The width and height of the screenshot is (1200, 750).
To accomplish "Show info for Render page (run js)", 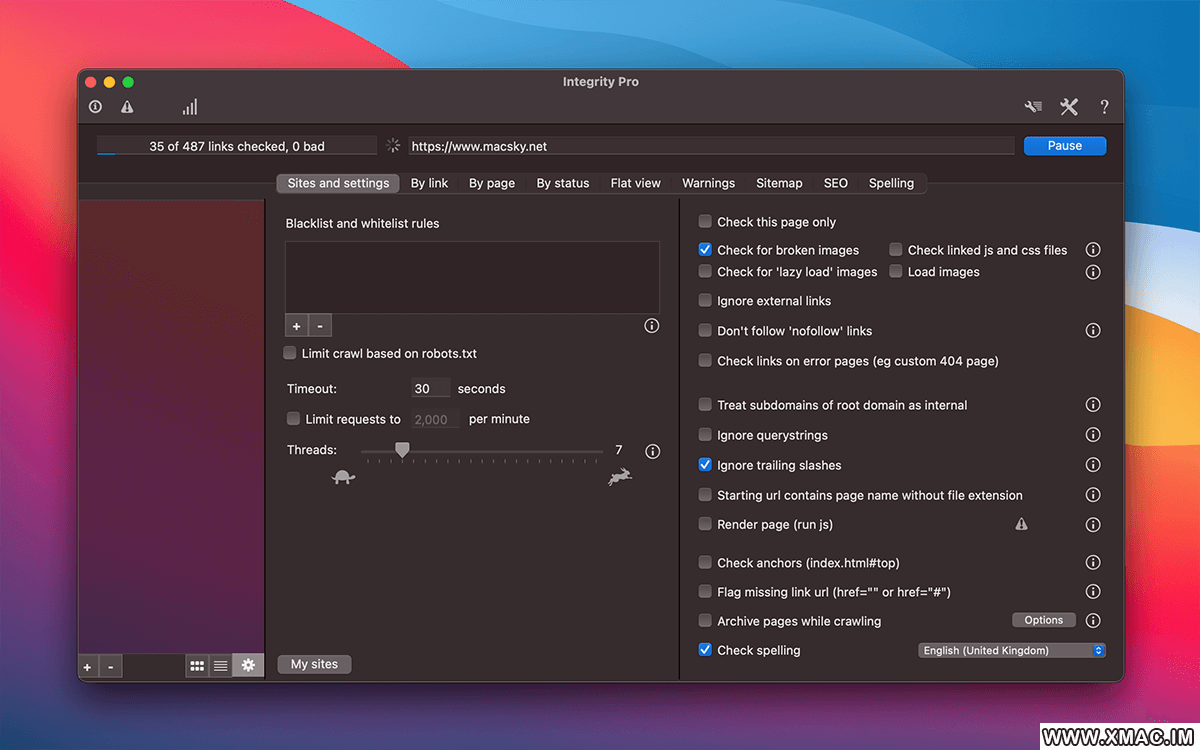I will coord(1093,525).
